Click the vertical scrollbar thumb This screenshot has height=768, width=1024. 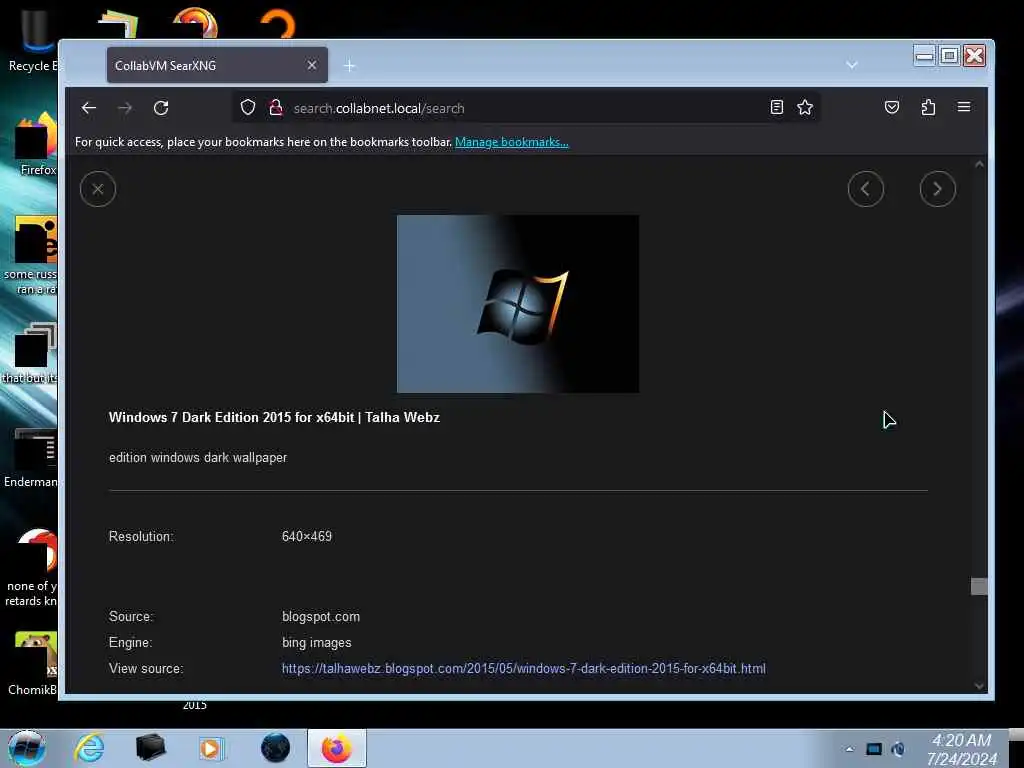[x=979, y=586]
